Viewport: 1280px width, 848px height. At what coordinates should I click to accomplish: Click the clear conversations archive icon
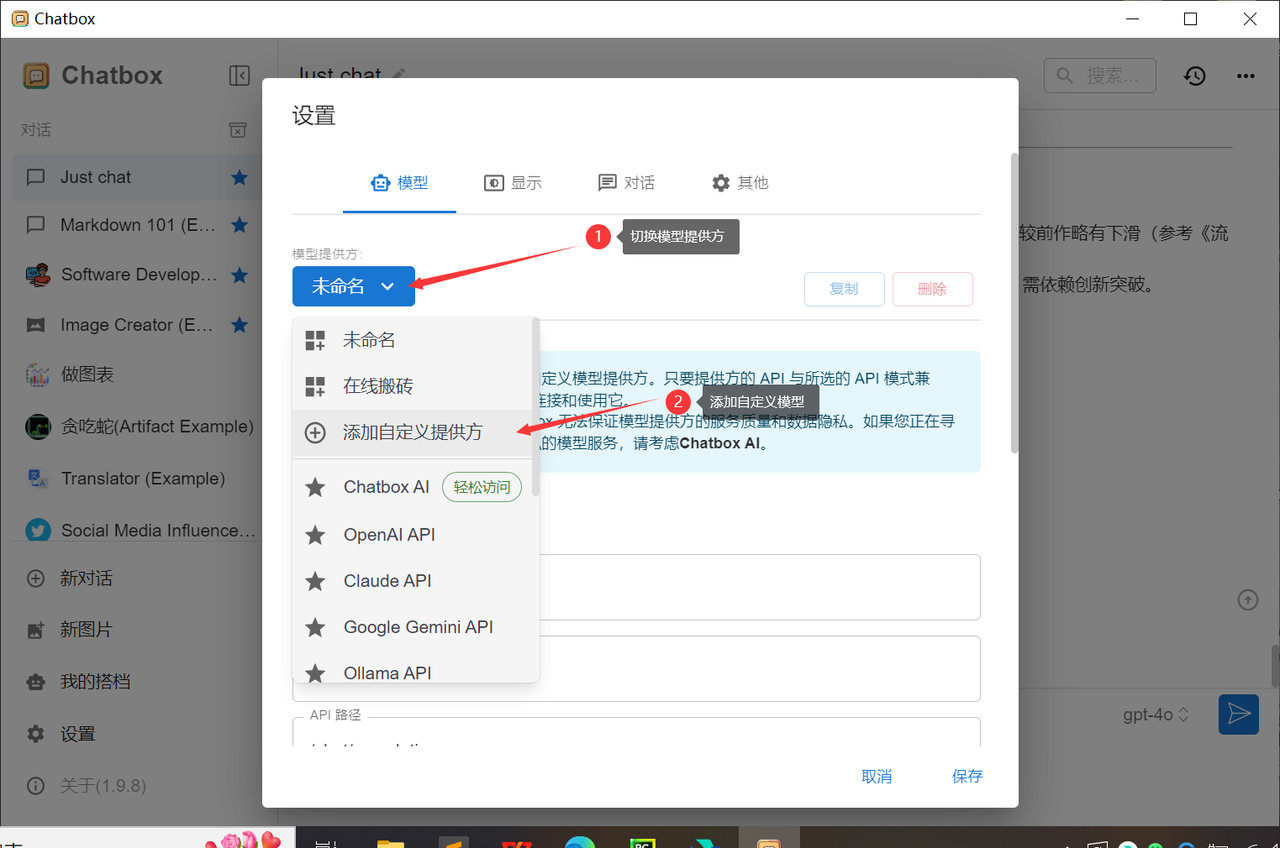[238, 130]
